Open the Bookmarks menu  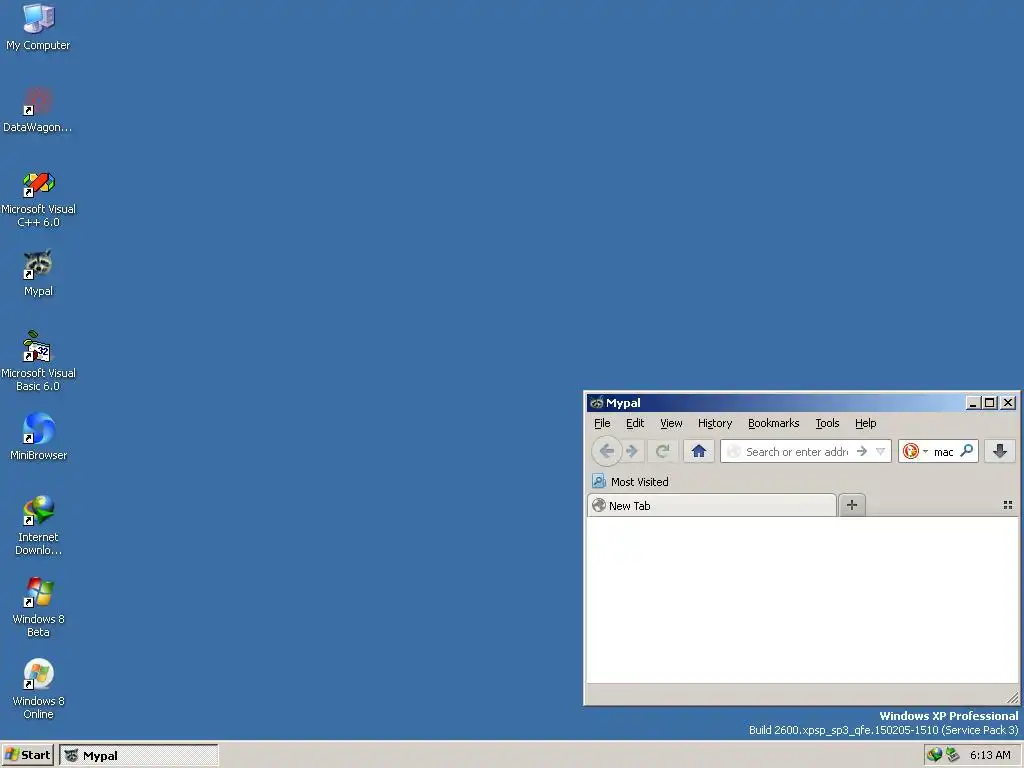click(774, 423)
